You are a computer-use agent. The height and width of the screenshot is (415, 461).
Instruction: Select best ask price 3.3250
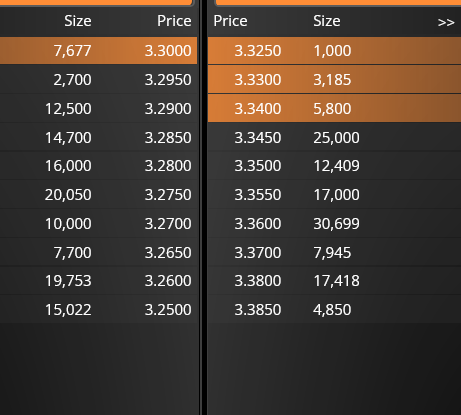click(258, 51)
